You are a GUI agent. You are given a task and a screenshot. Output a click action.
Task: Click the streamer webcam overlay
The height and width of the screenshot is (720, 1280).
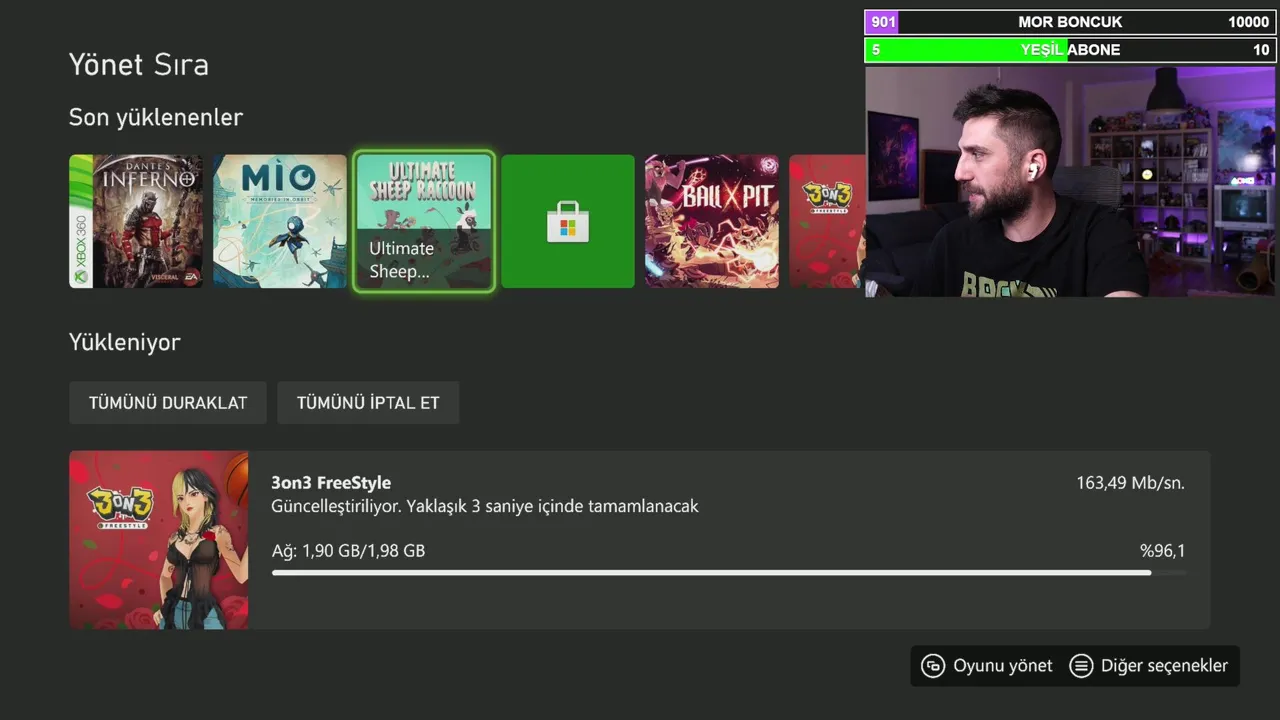[x=1070, y=181]
